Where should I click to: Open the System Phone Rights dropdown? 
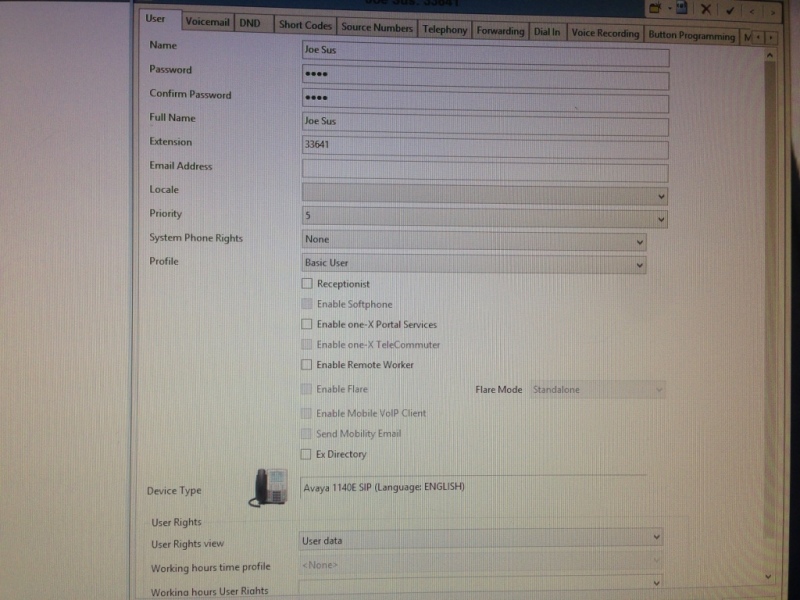474,240
